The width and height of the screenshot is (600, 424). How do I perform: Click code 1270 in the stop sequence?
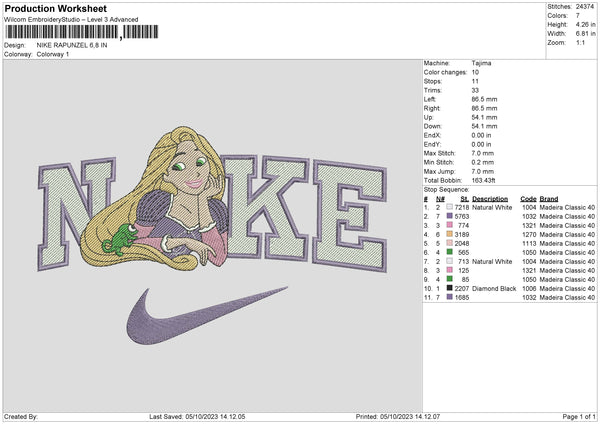coord(529,235)
